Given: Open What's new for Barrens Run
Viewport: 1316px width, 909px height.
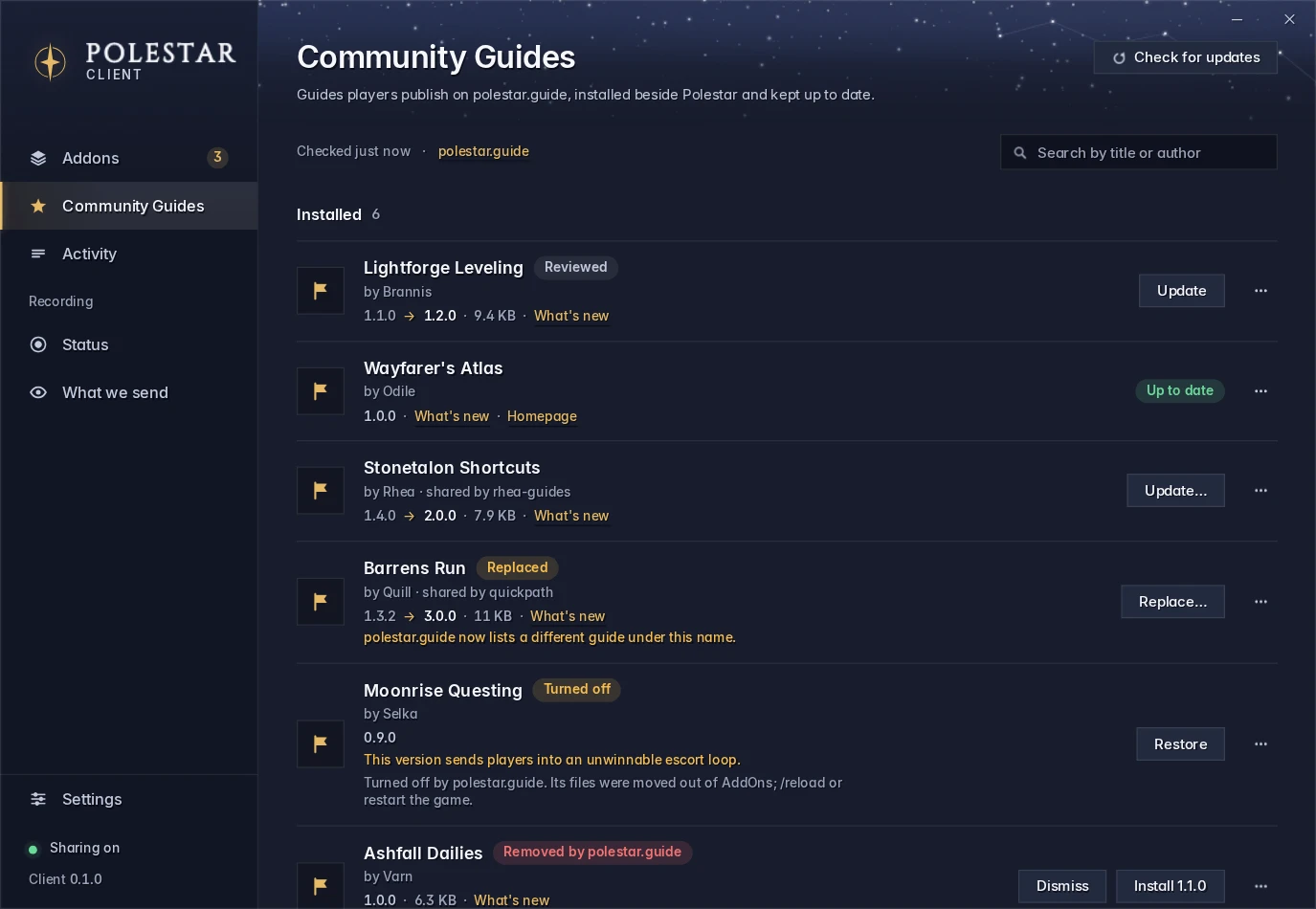Looking at the screenshot, I should tap(568, 616).
